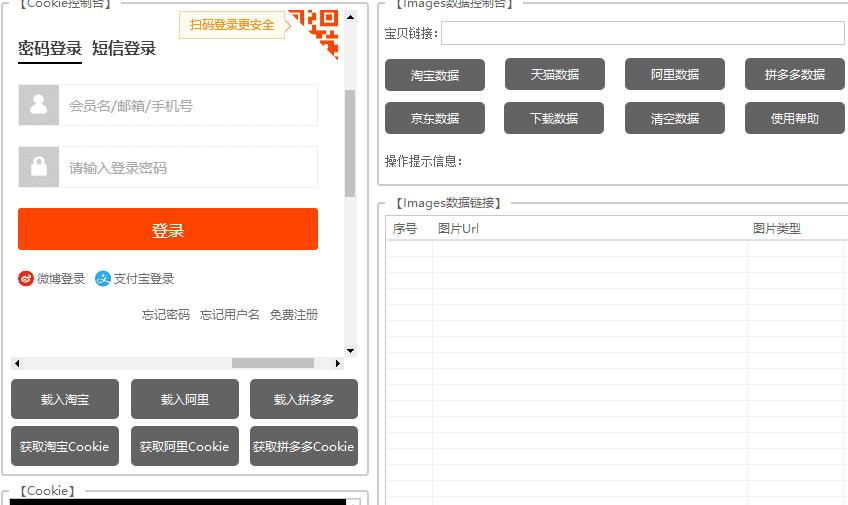Click the scroll up arrow in login panel

coord(350,17)
